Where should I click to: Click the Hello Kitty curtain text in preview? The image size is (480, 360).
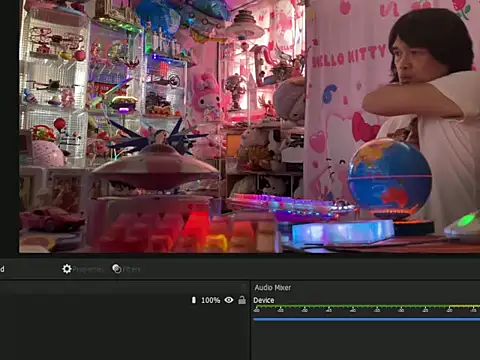click(x=348, y=55)
